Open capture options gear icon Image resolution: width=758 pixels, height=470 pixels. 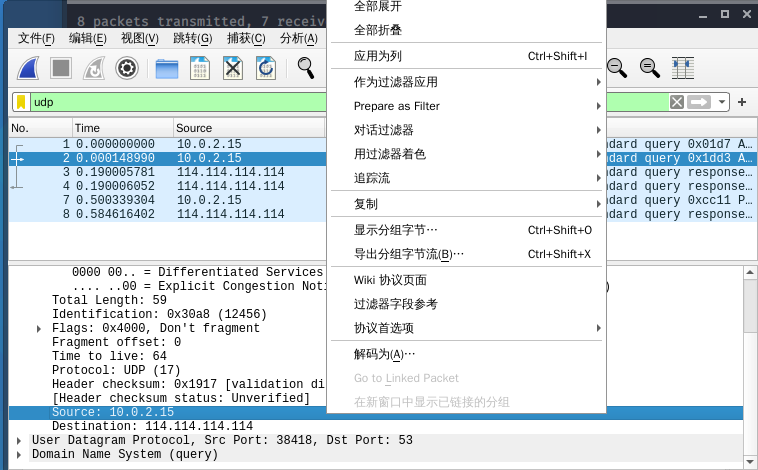click(127, 68)
